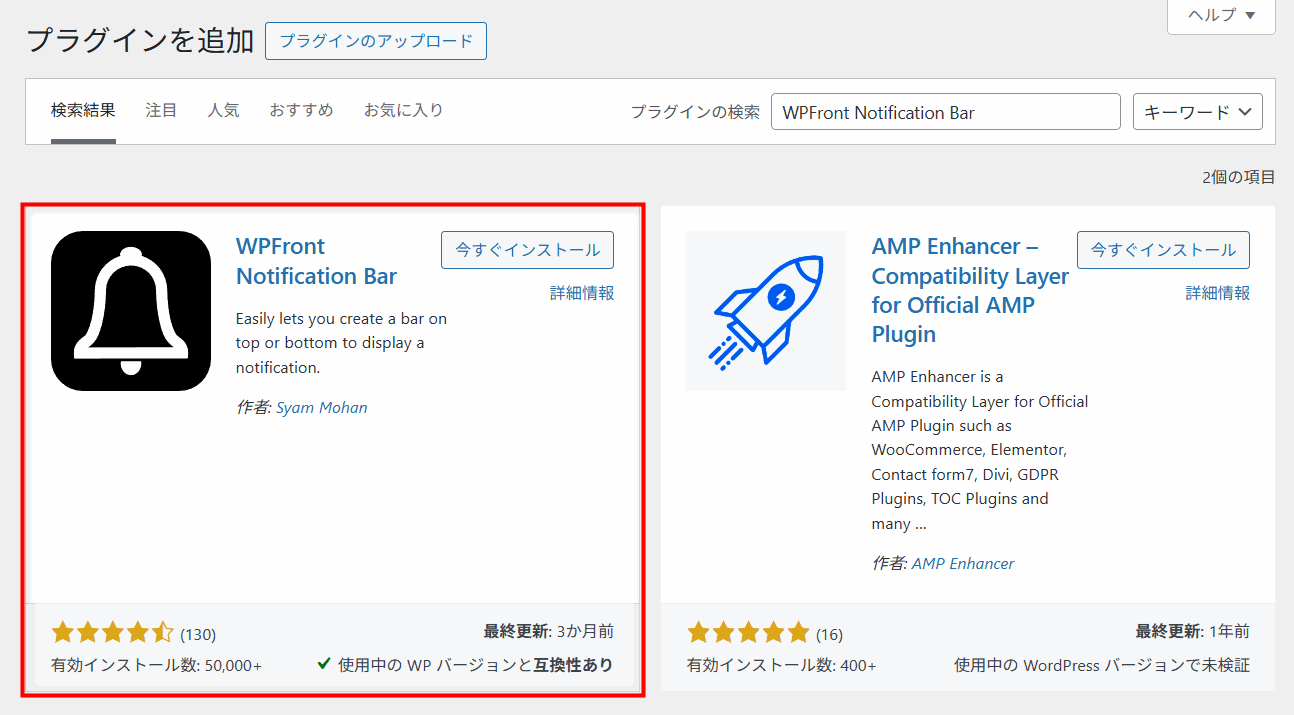Click the AMP Enhancer five-star rating

tap(748, 632)
